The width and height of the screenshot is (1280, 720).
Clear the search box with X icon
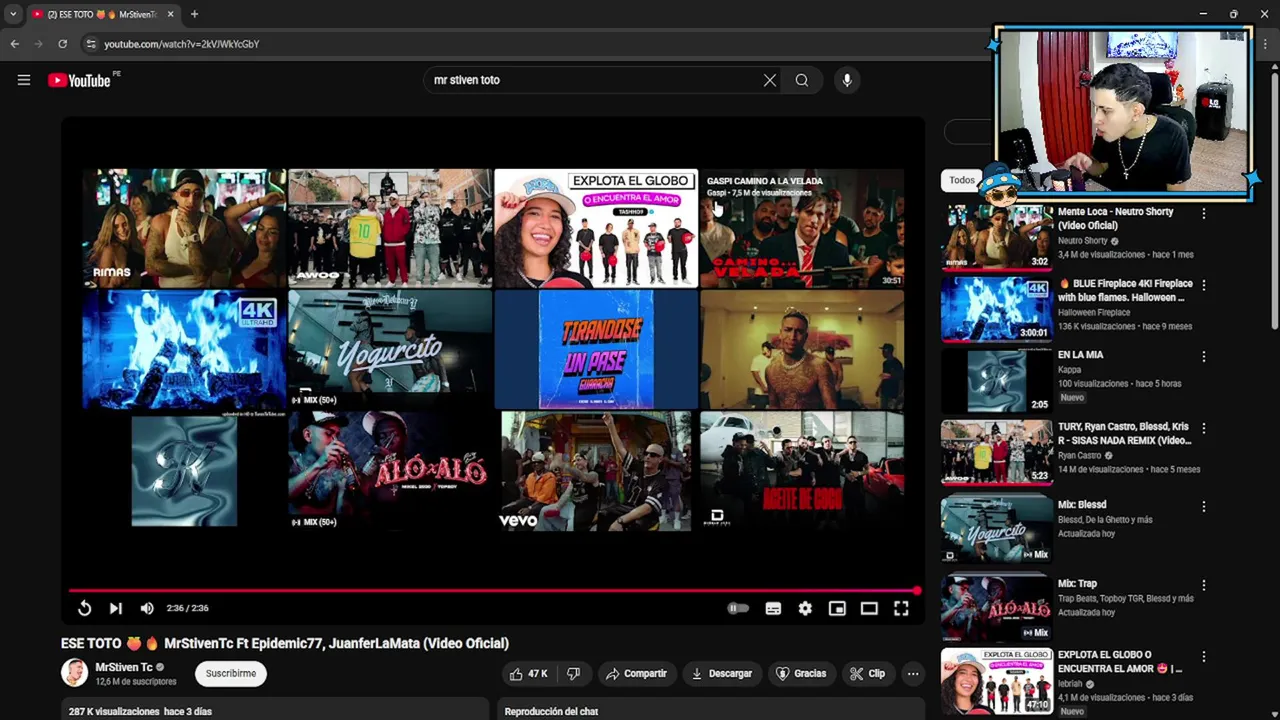[770, 80]
